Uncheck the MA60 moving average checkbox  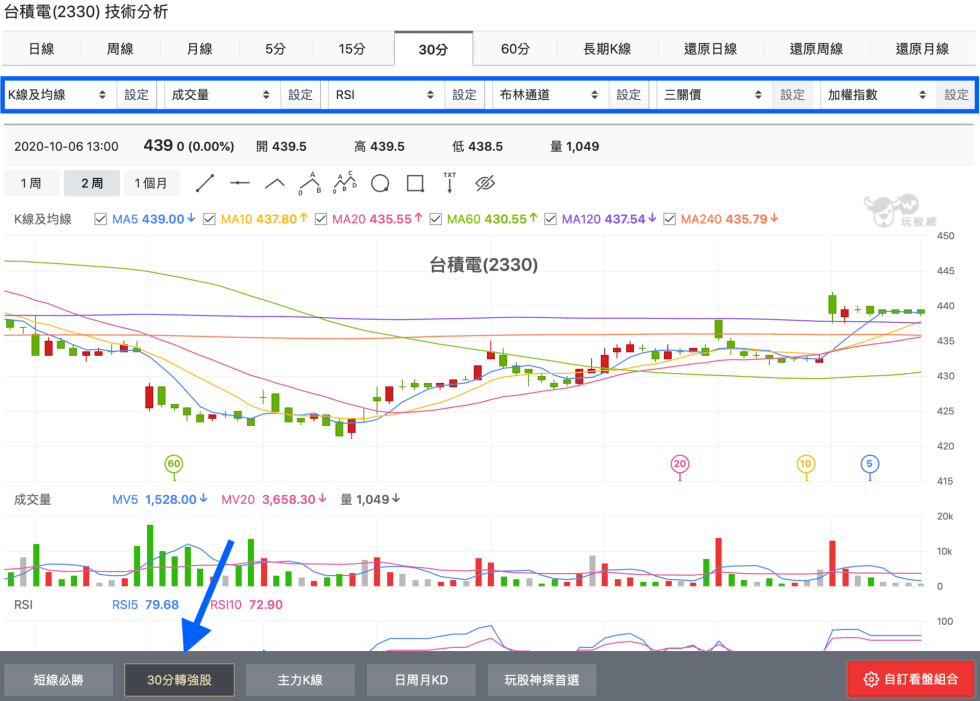(436, 219)
